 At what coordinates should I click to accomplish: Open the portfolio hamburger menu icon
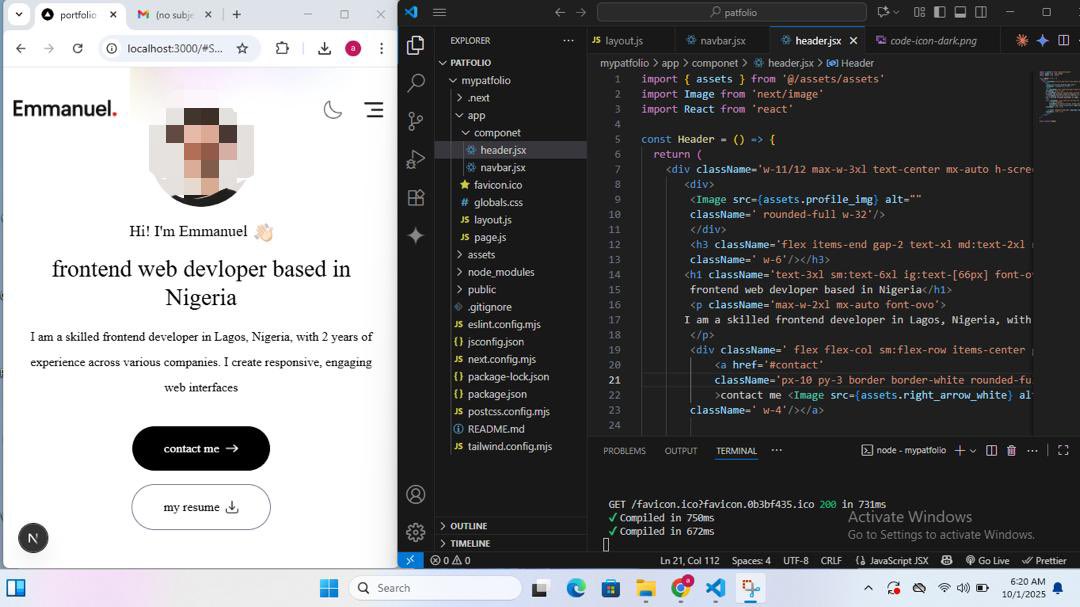point(374,110)
